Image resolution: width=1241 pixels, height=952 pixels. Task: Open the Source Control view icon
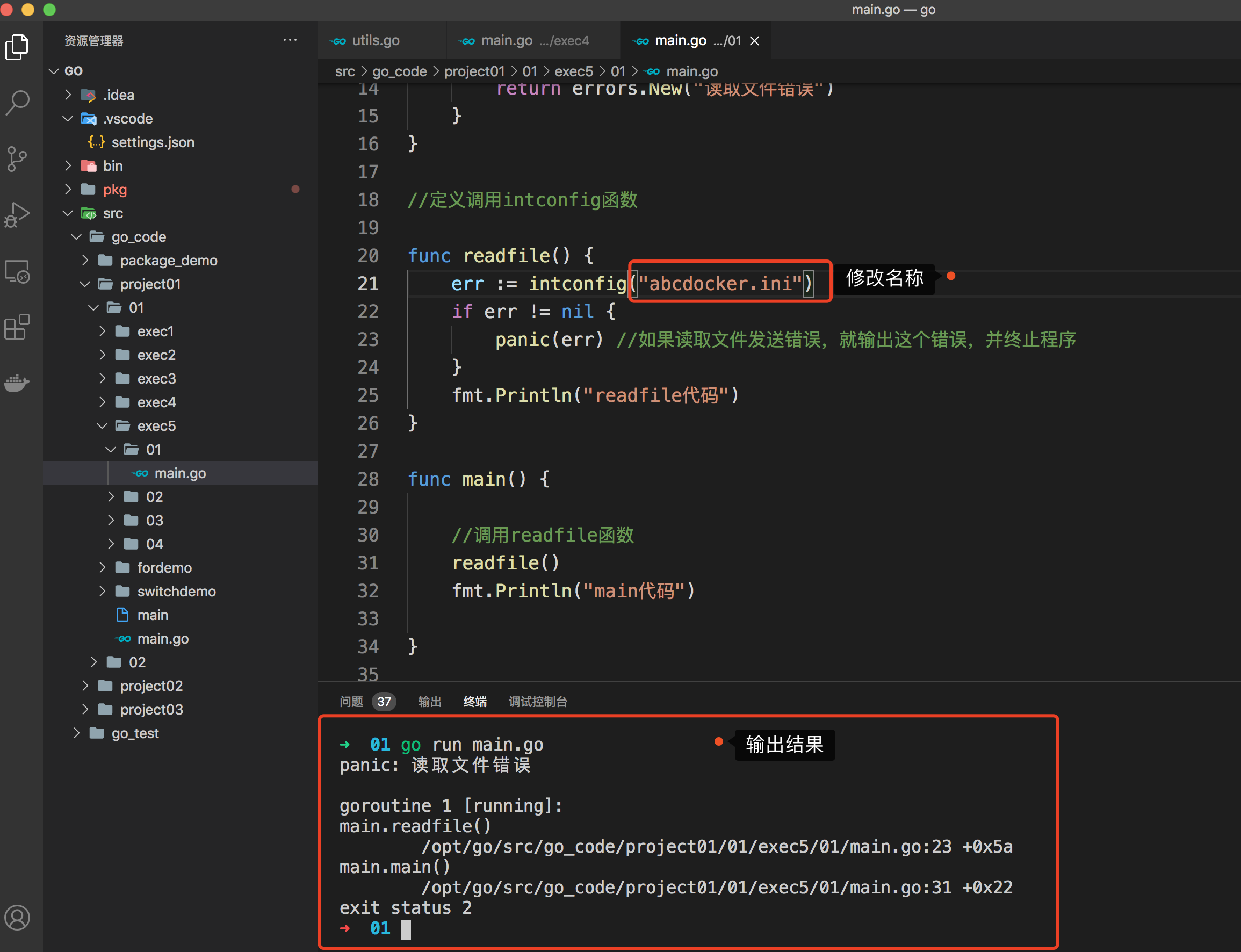17,158
